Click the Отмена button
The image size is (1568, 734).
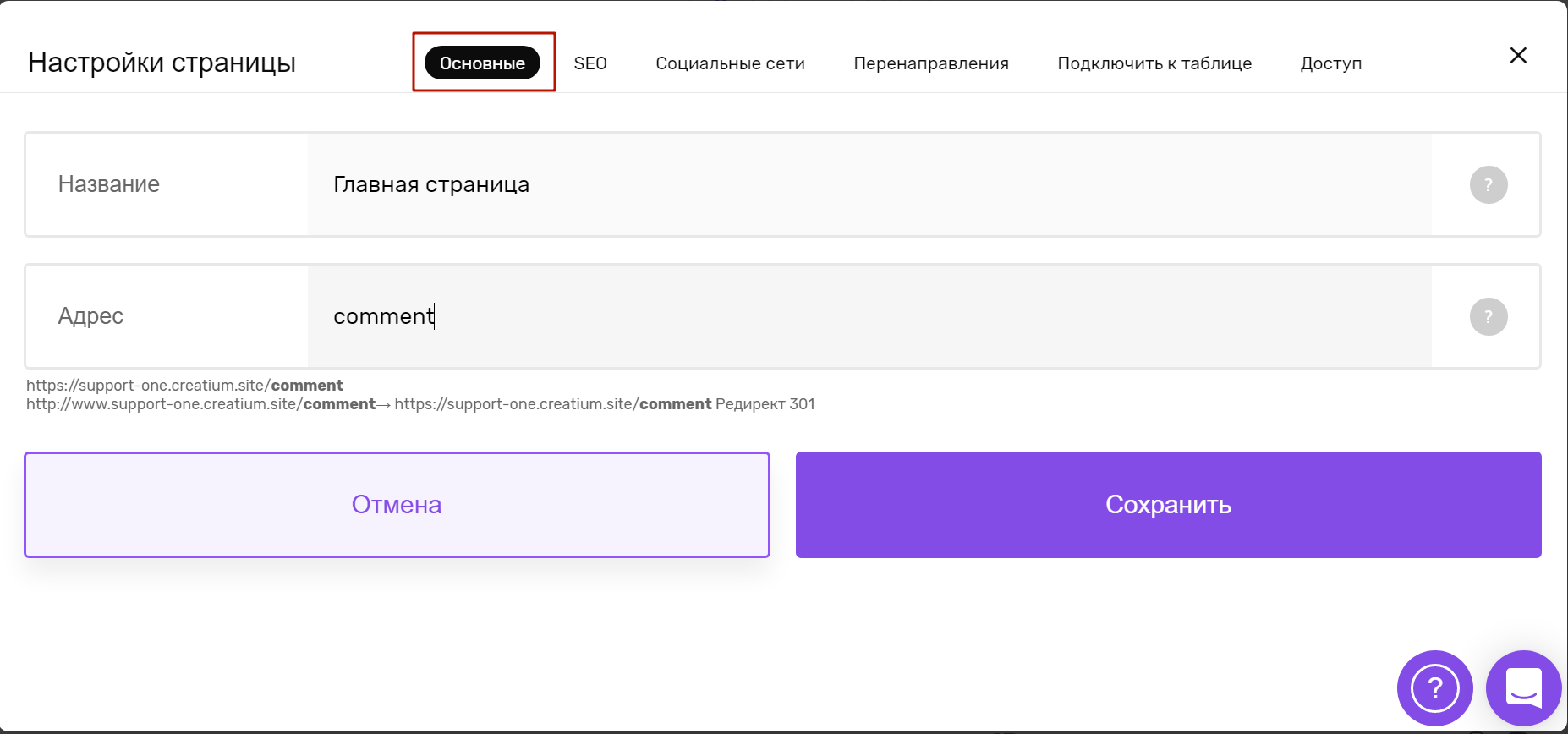(x=397, y=505)
